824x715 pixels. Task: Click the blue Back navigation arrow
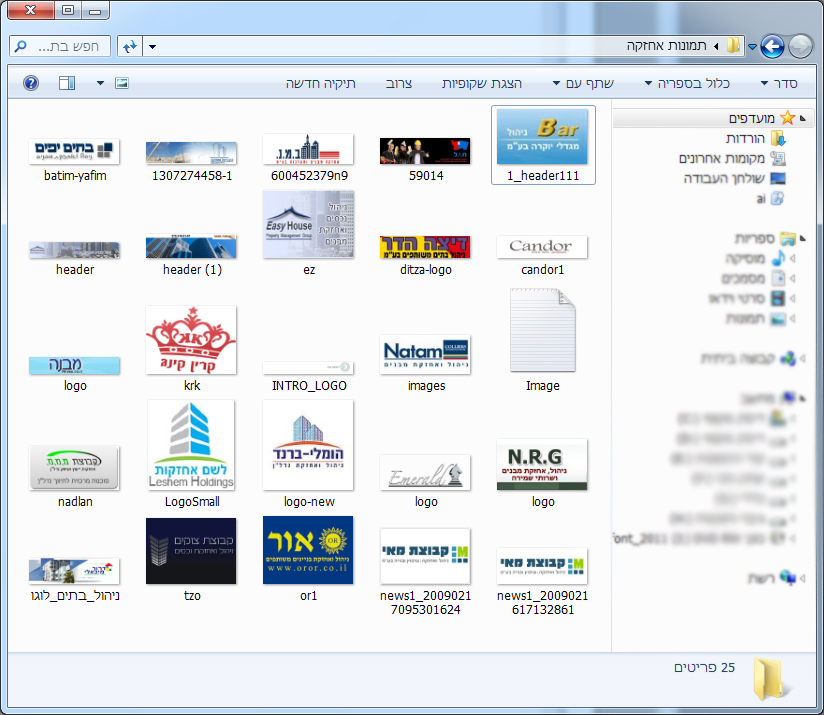[772, 47]
